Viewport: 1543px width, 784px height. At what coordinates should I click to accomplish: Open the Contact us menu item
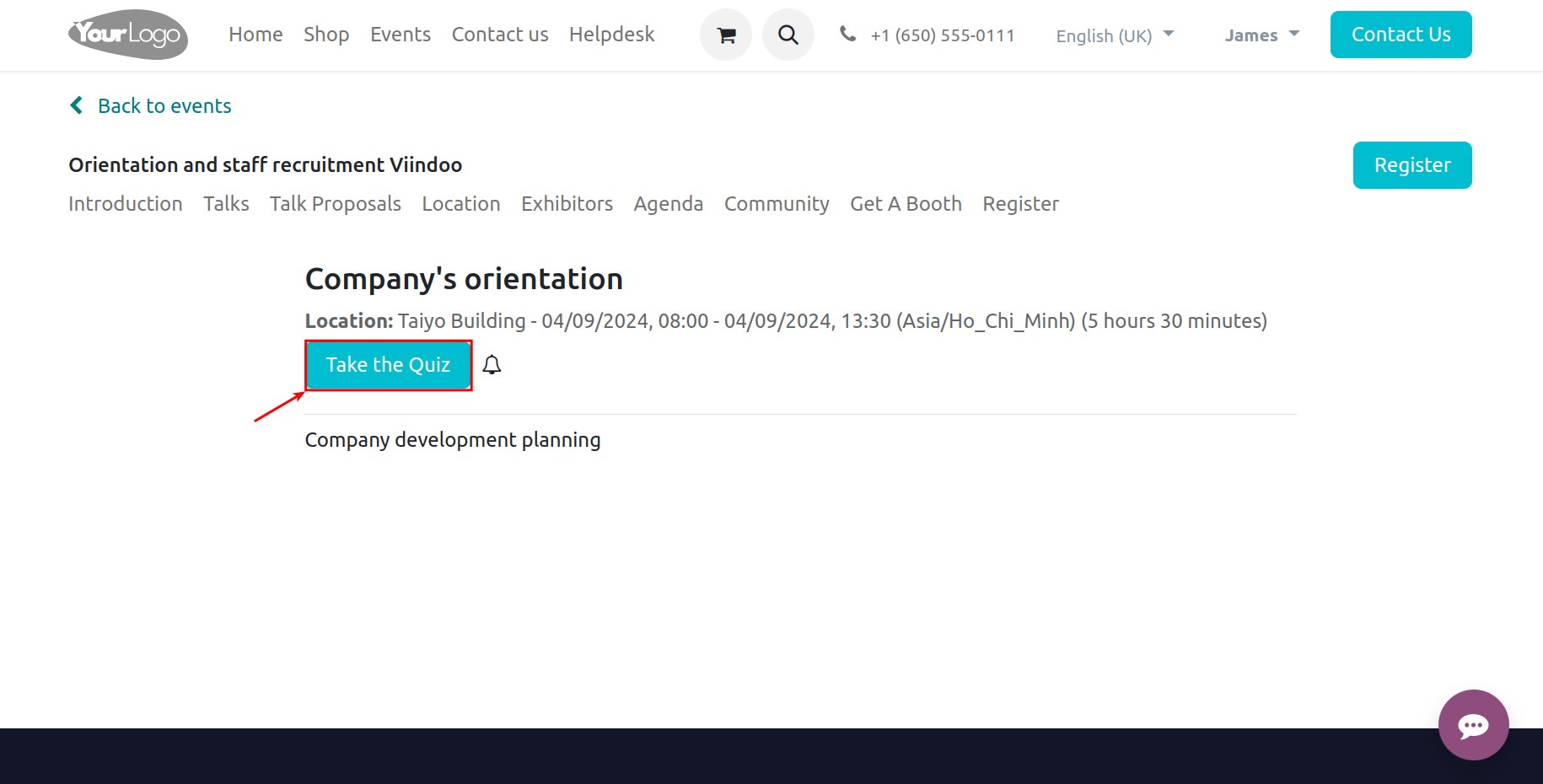pyautogui.click(x=500, y=35)
